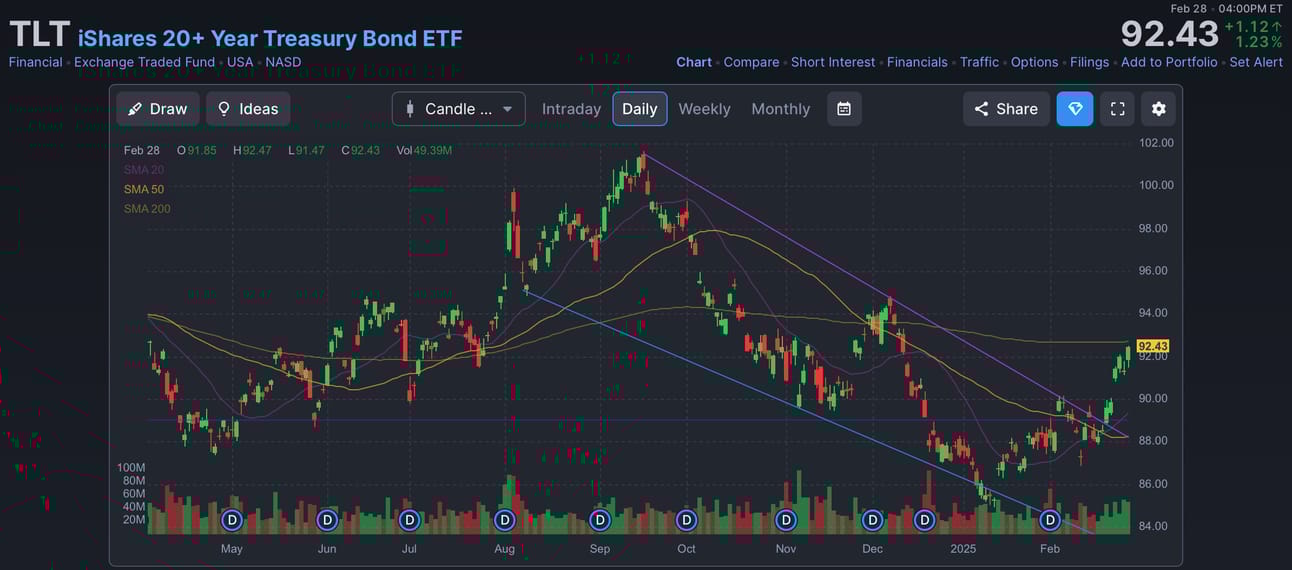Open the Financial sector link
Image resolution: width=1292 pixels, height=570 pixels.
pyautogui.click(x=35, y=62)
